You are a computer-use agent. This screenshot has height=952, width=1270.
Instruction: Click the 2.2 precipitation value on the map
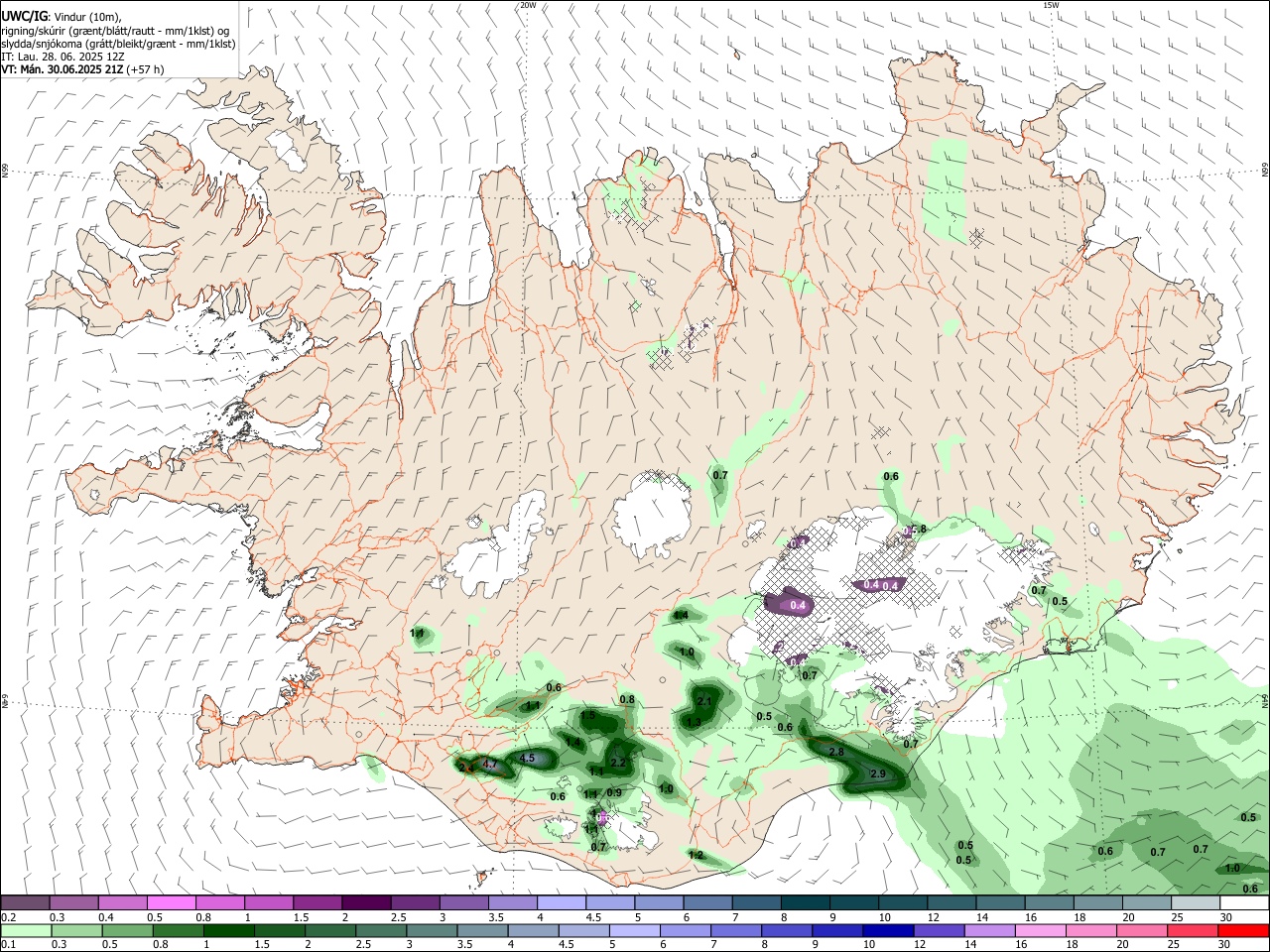click(x=618, y=763)
